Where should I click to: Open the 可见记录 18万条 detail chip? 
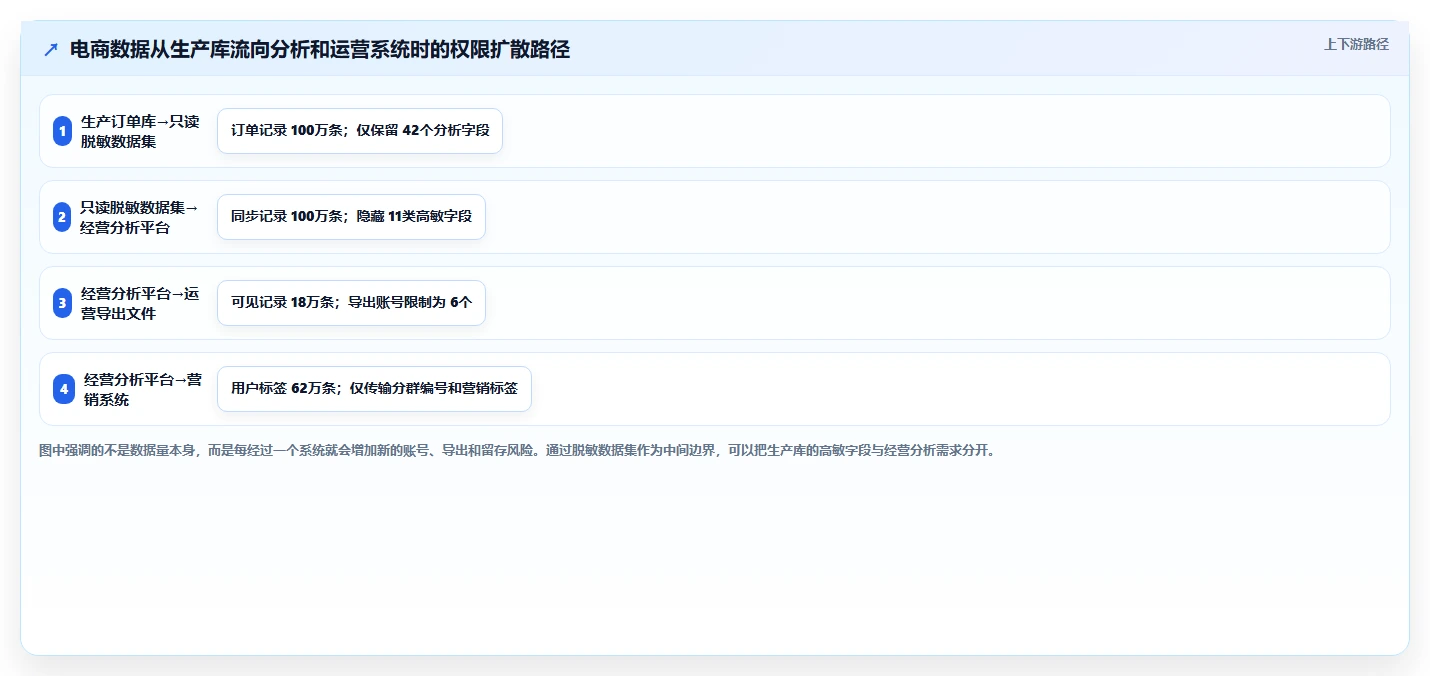[351, 303]
